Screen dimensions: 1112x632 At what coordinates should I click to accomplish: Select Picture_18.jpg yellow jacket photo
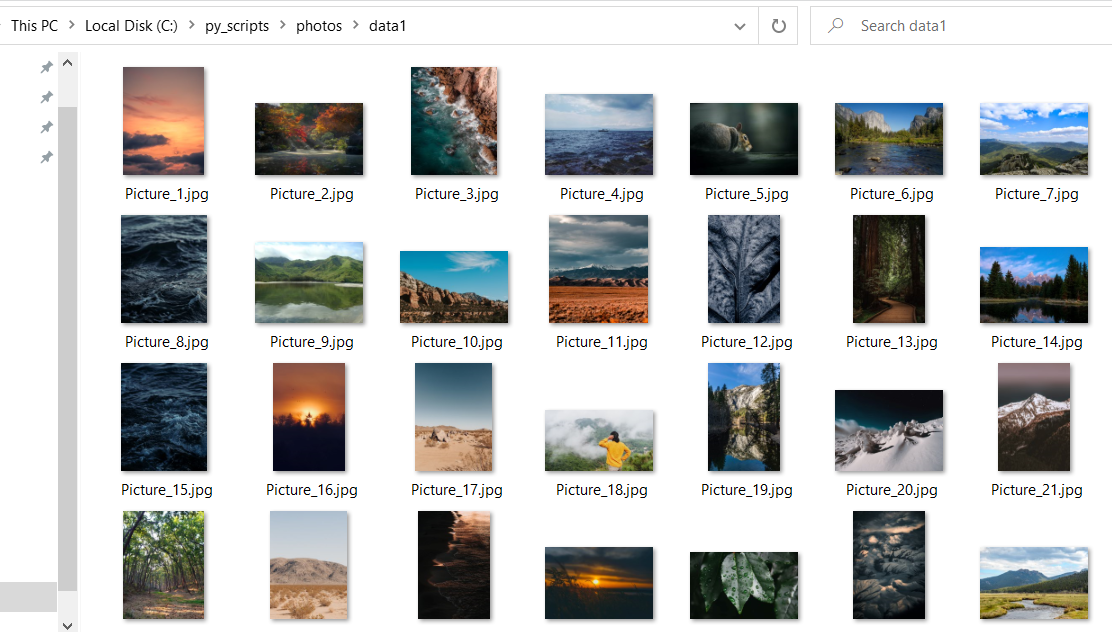coord(599,440)
